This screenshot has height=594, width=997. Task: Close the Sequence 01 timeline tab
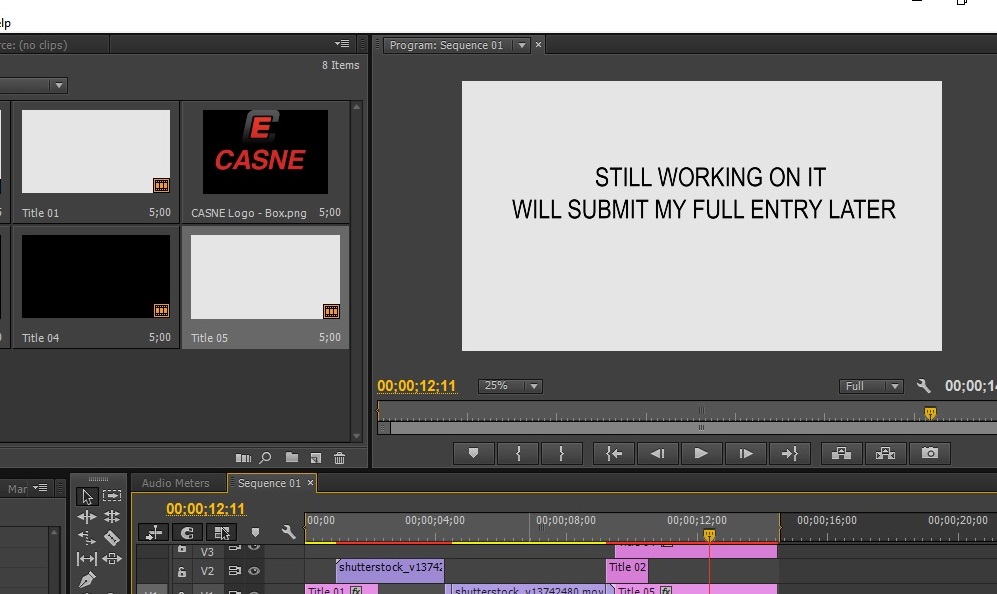click(x=310, y=483)
